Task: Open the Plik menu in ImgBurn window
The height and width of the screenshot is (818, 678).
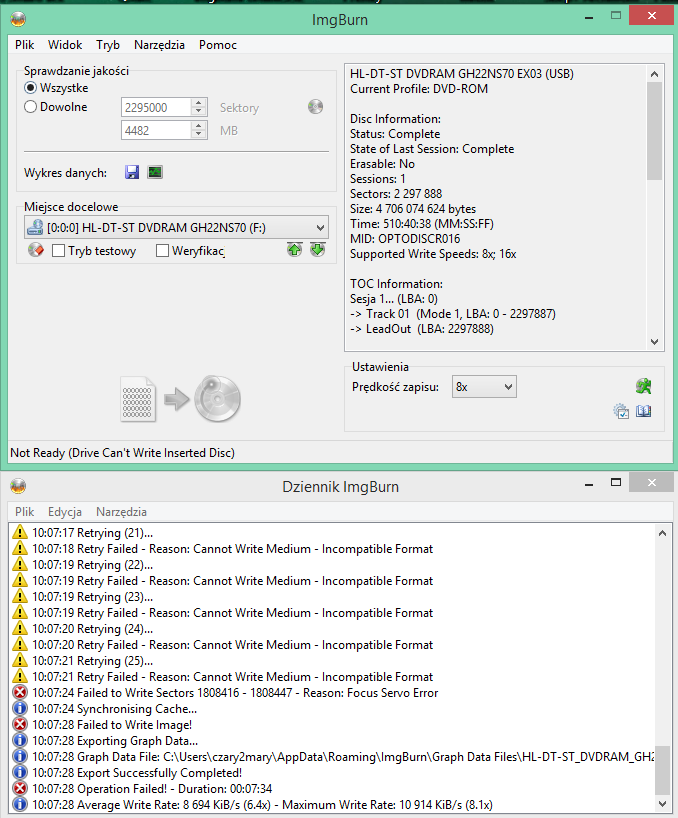Action: point(25,45)
